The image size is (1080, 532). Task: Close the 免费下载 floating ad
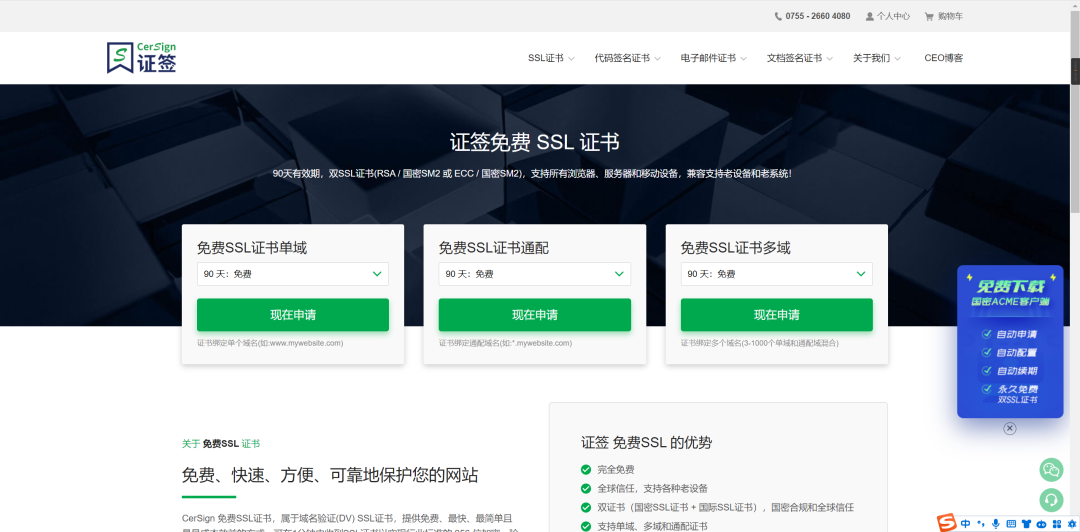[1010, 429]
